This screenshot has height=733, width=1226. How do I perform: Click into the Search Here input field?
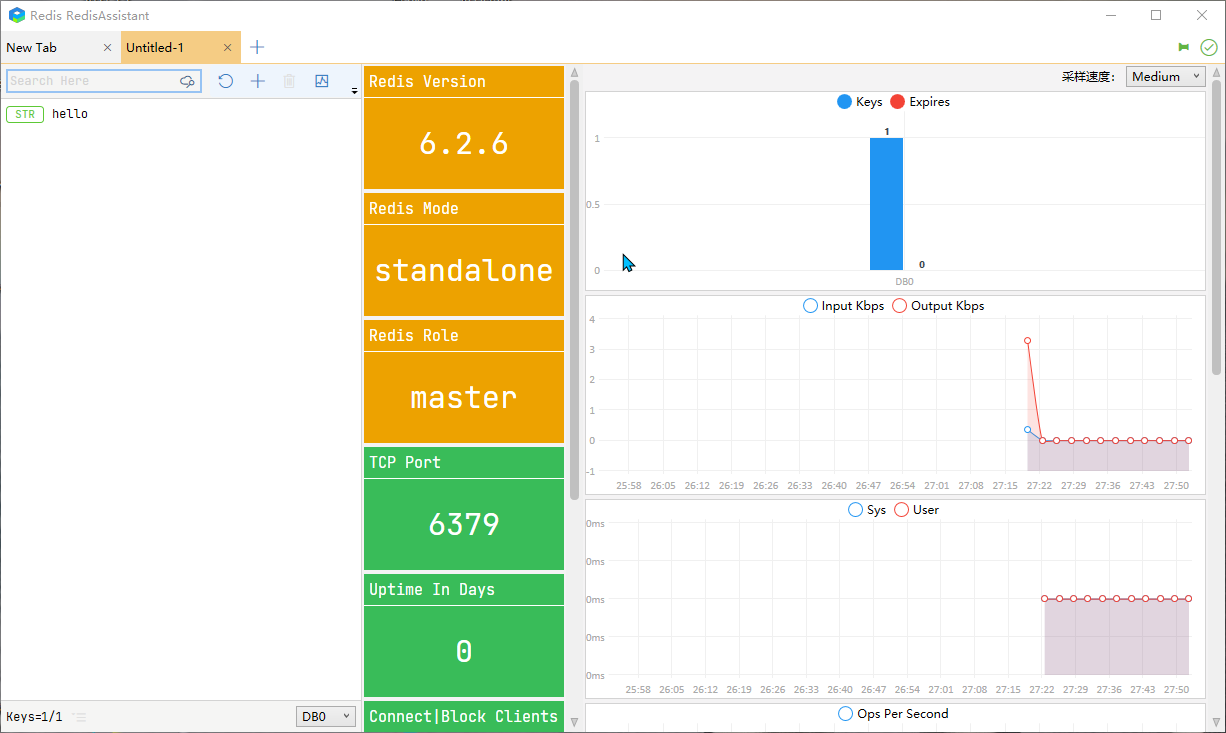90,81
